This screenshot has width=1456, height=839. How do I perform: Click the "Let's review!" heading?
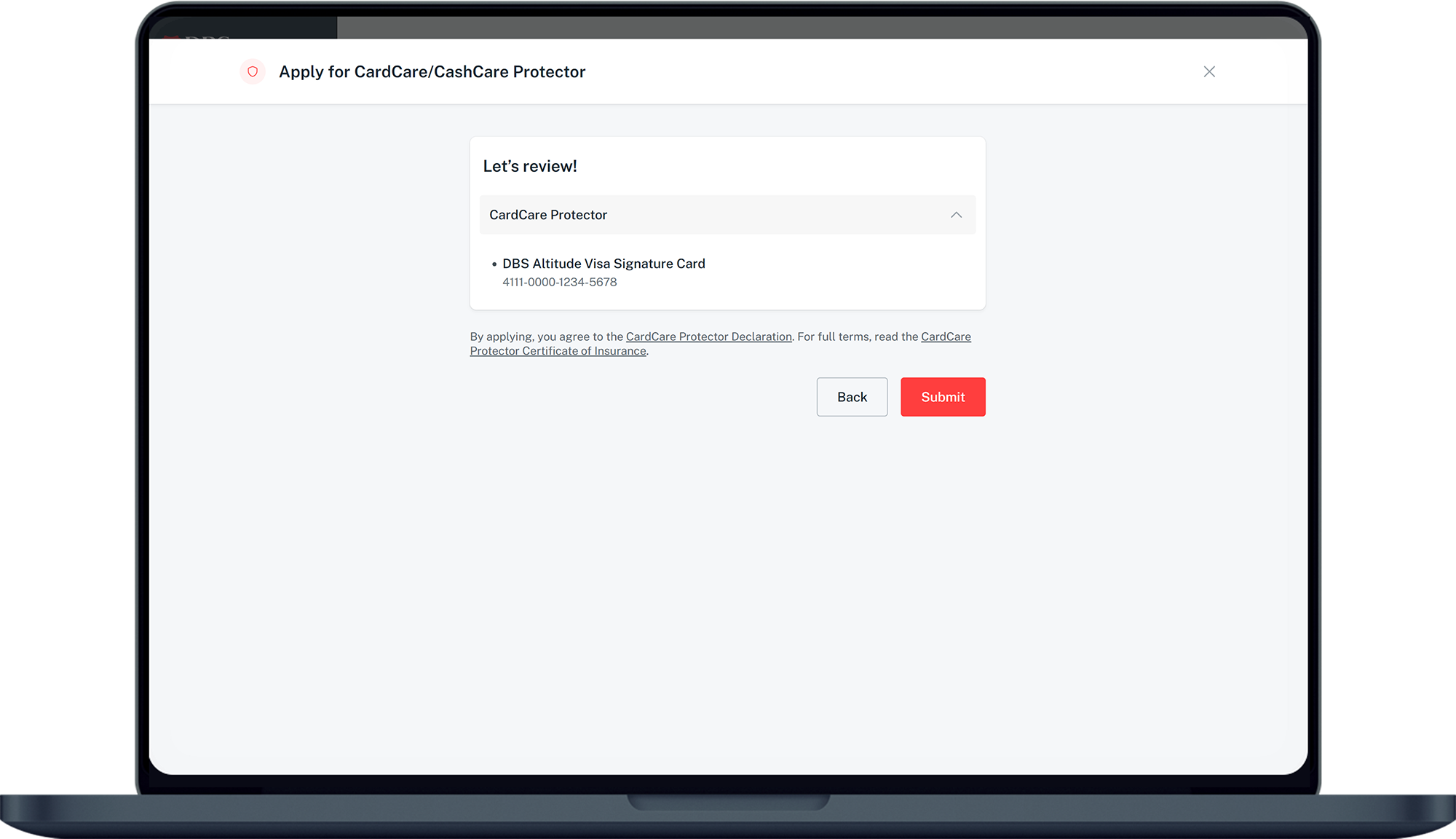pyautogui.click(x=530, y=166)
